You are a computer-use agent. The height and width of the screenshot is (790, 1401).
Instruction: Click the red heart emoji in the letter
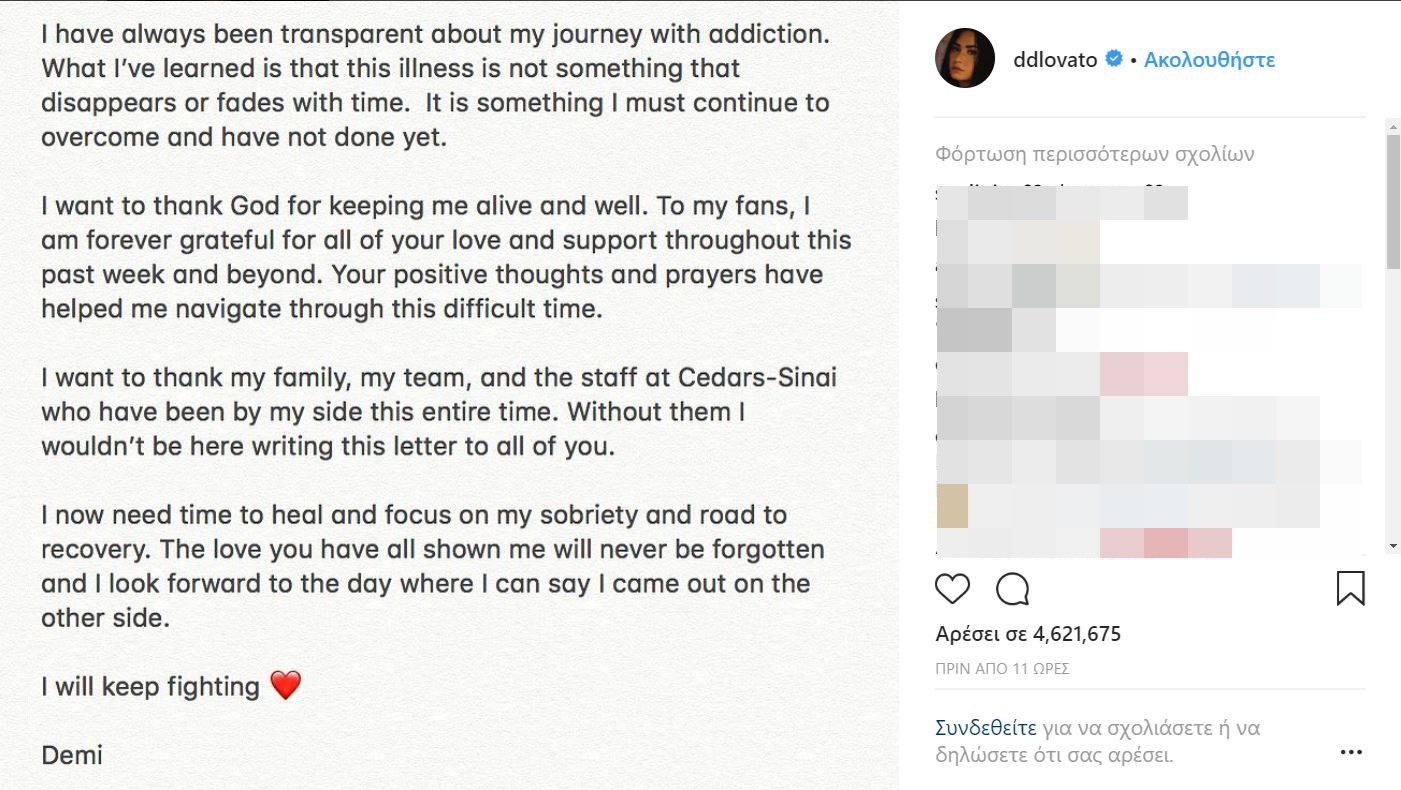tap(285, 686)
